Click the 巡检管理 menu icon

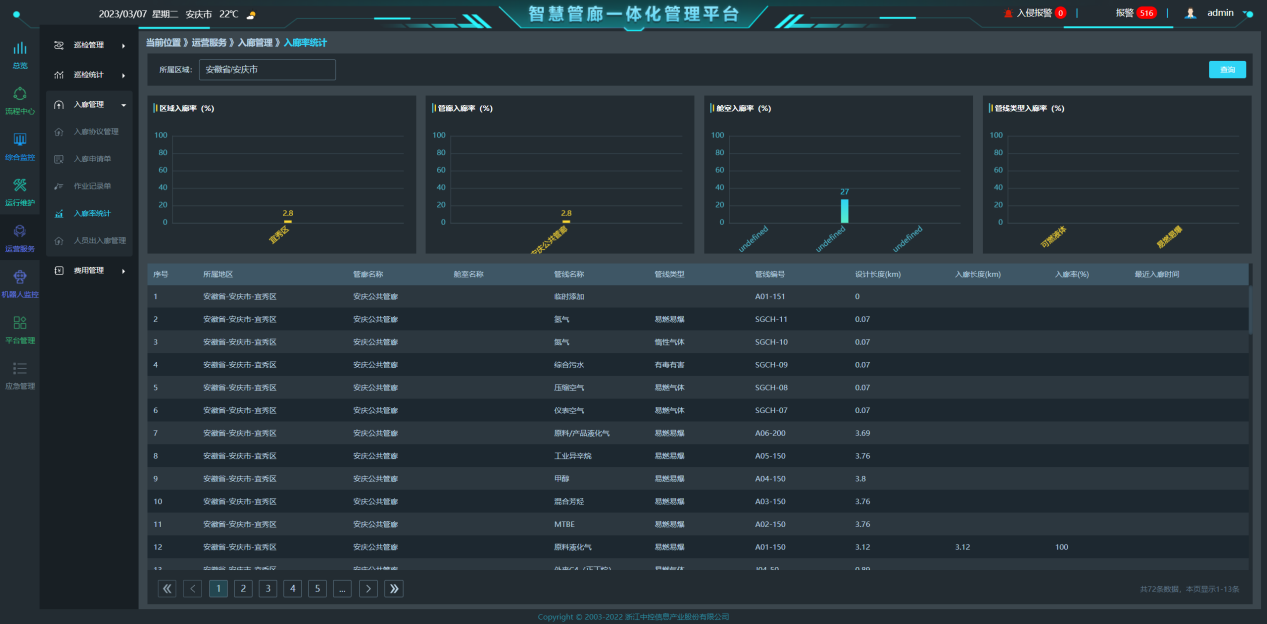point(59,45)
